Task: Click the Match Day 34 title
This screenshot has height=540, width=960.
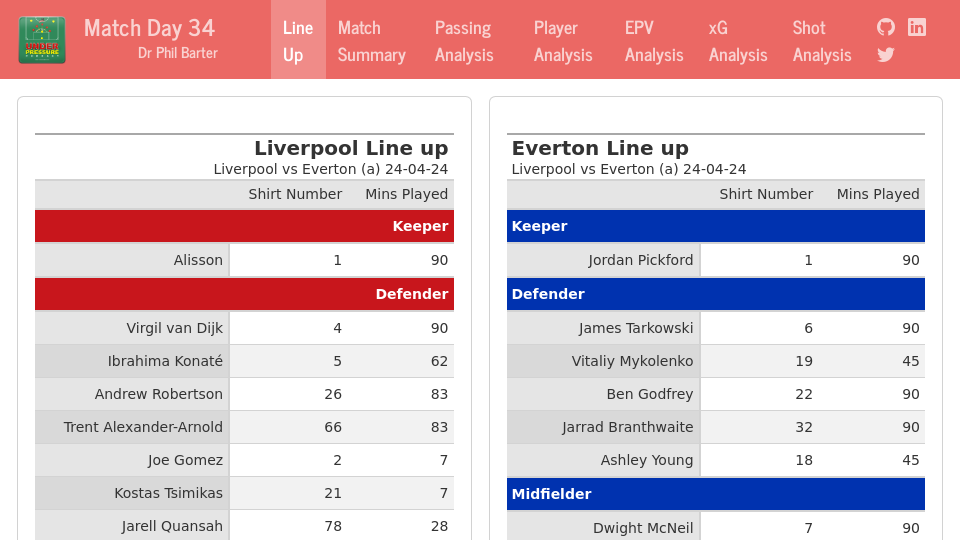Action: (x=149, y=27)
